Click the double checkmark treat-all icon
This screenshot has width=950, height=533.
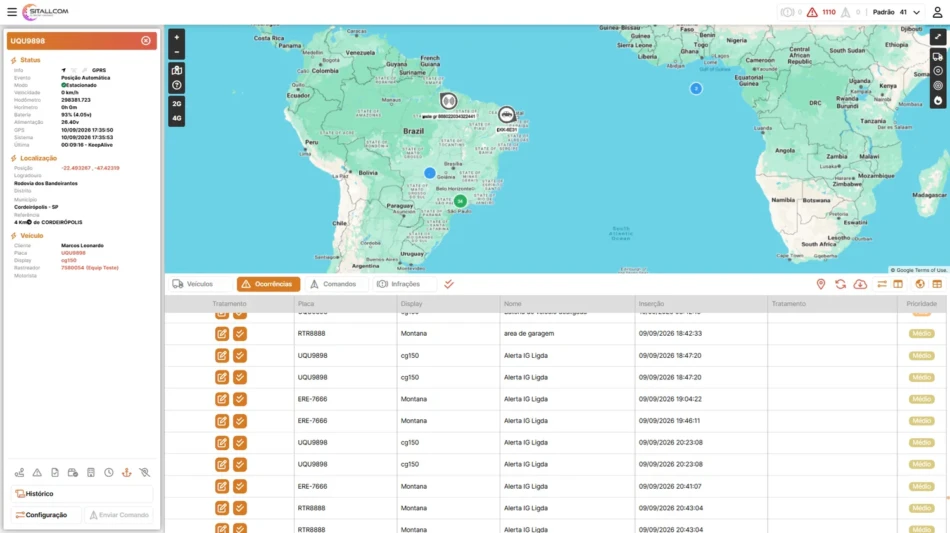[449, 284]
